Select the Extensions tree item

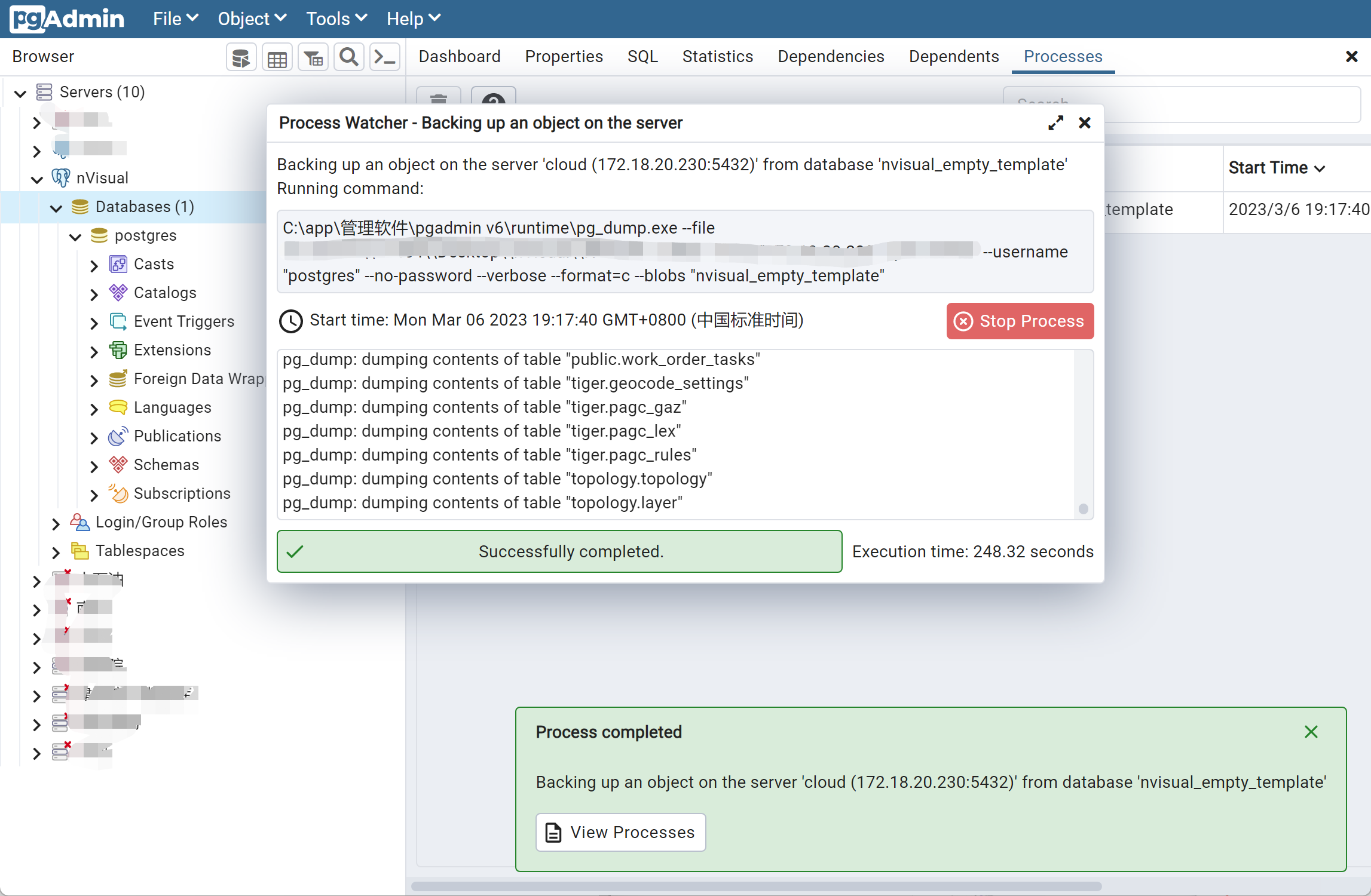click(x=172, y=350)
